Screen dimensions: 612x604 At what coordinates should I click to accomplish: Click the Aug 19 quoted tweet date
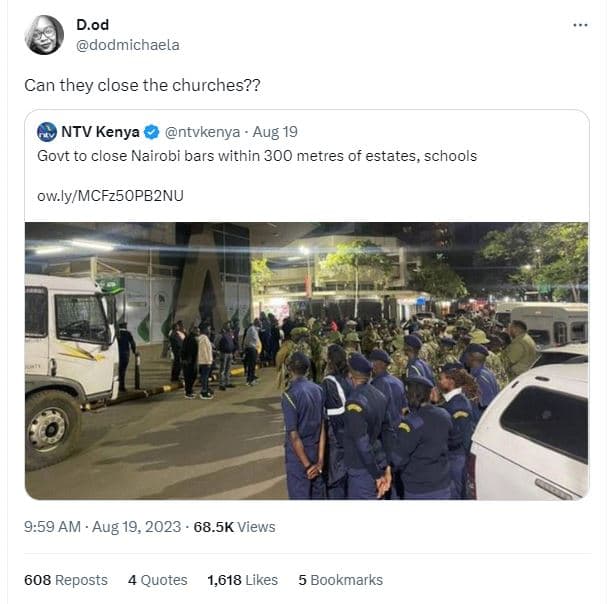tap(274, 132)
